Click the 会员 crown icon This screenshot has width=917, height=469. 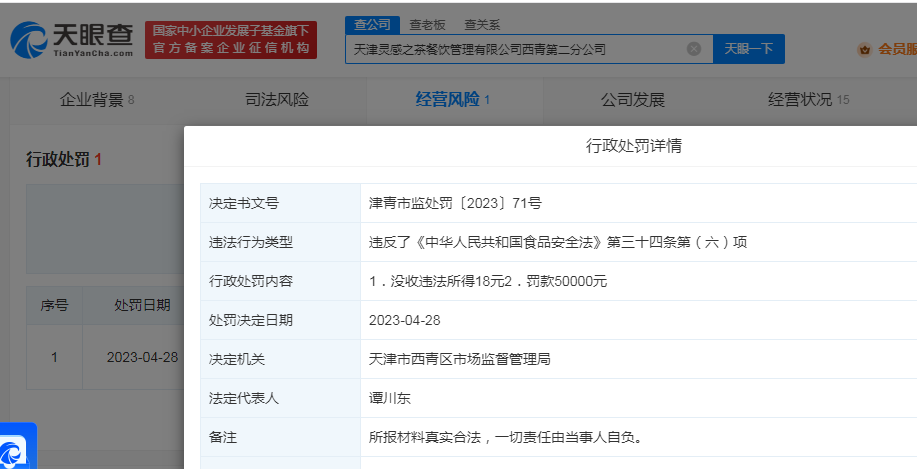click(864, 50)
